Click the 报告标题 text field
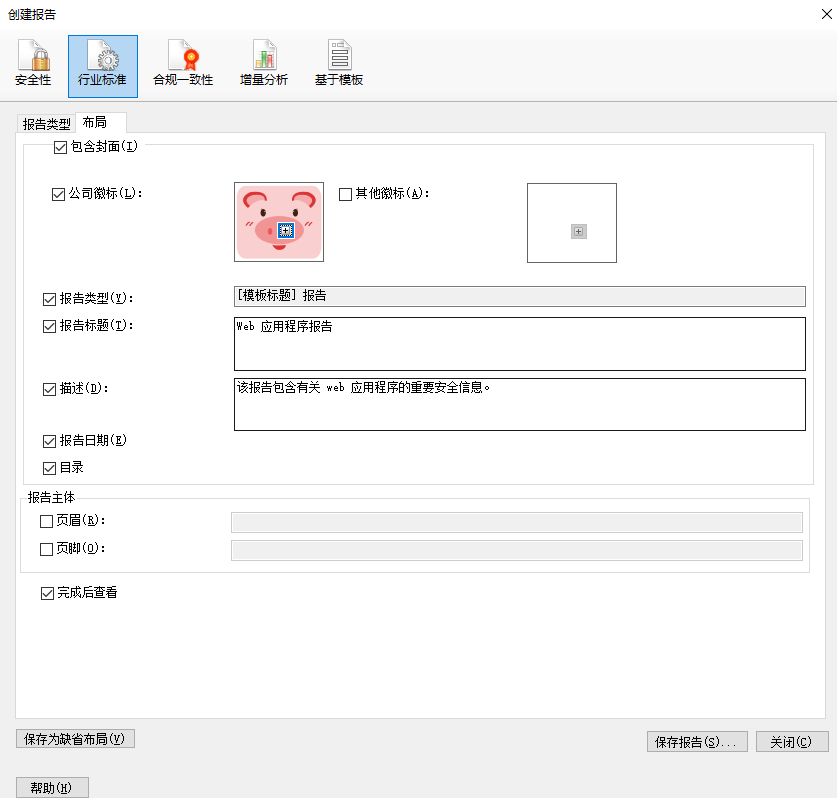837x798 pixels. click(520, 344)
